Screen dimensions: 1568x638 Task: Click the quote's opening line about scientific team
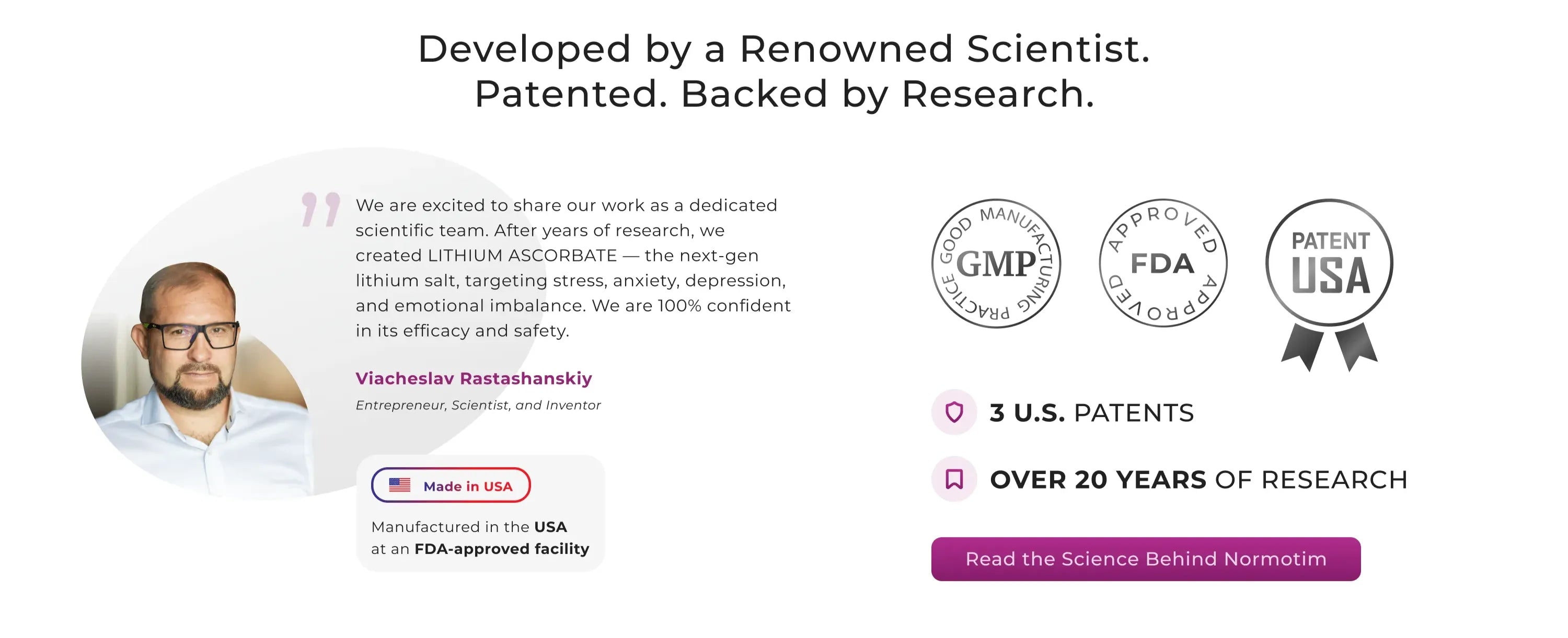[566, 205]
